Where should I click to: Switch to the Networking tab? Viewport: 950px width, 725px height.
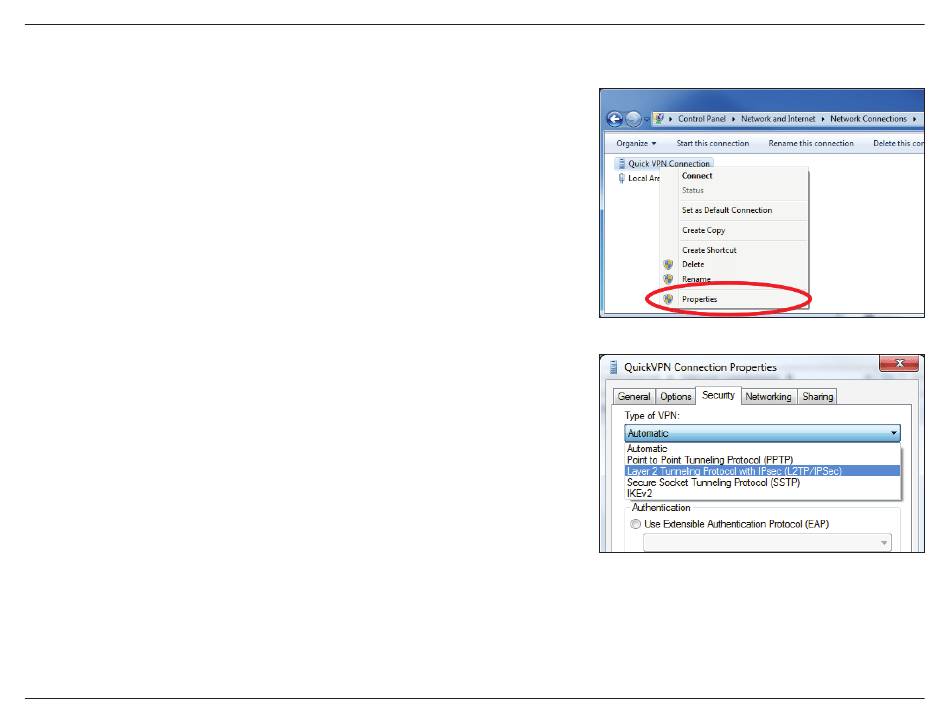click(x=768, y=396)
